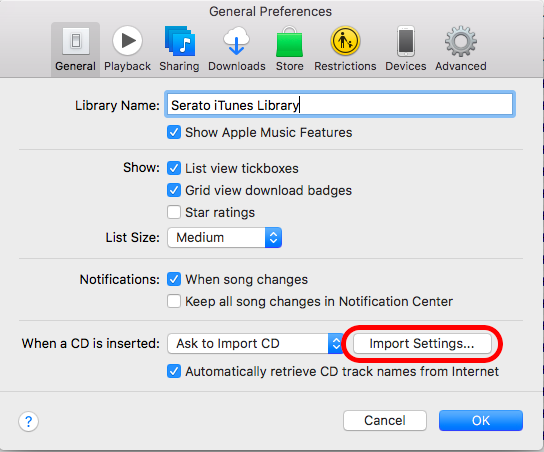Open the List Size Medium dropdown

[x=224, y=238]
